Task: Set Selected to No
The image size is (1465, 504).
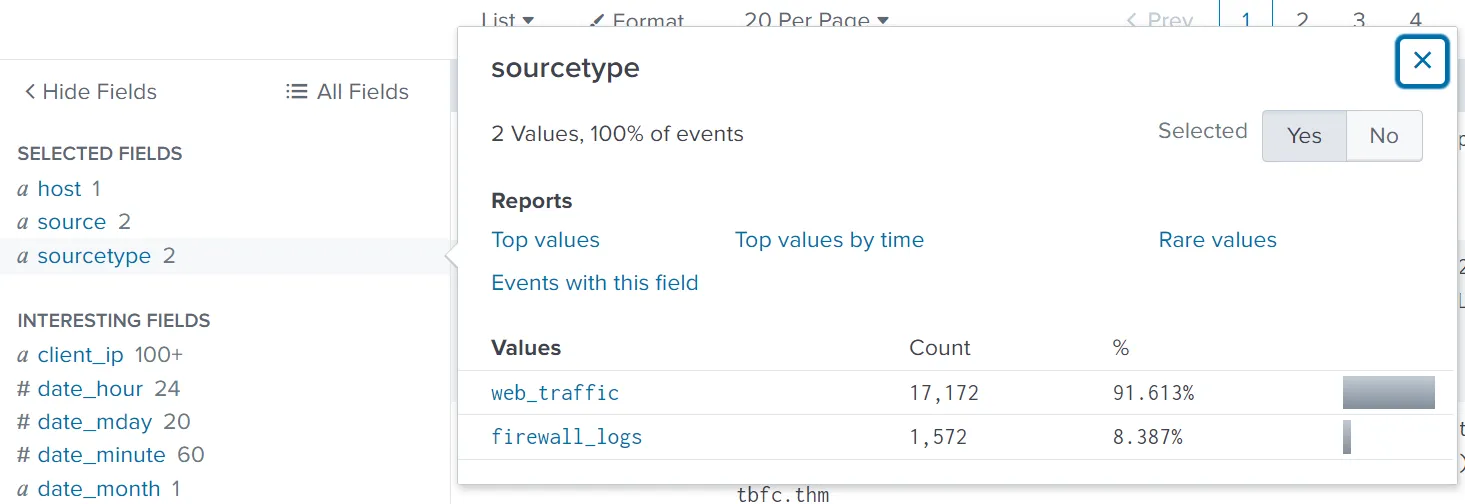Action: (x=1384, y=136)
